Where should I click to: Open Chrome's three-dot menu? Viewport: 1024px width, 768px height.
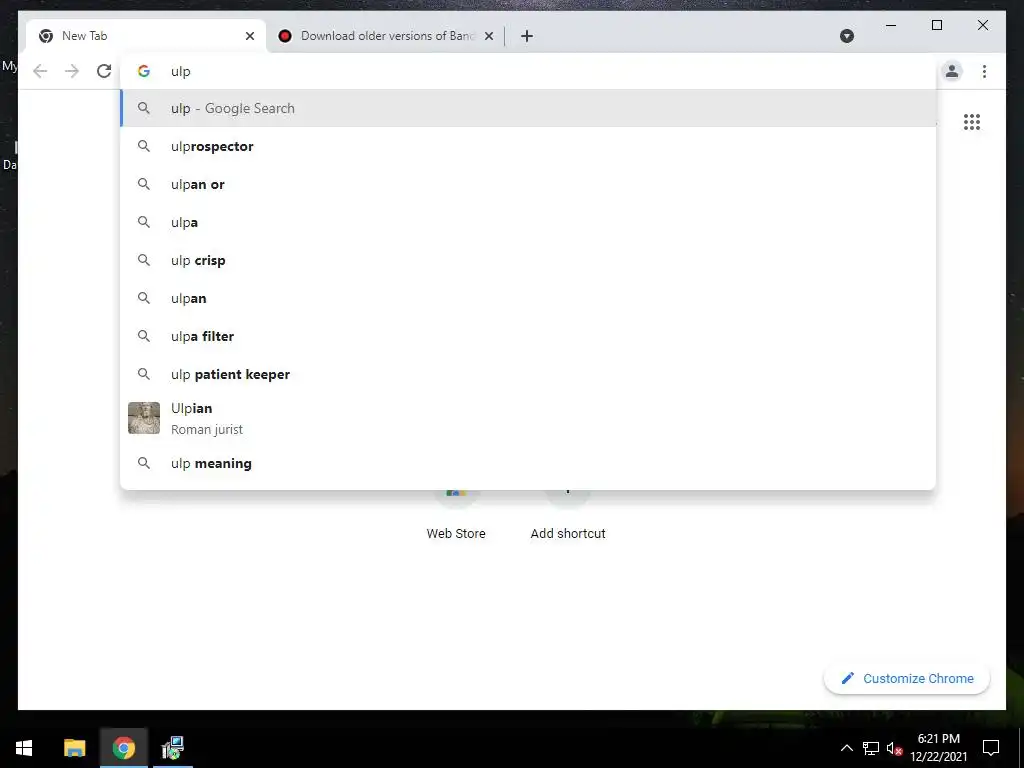984,71
